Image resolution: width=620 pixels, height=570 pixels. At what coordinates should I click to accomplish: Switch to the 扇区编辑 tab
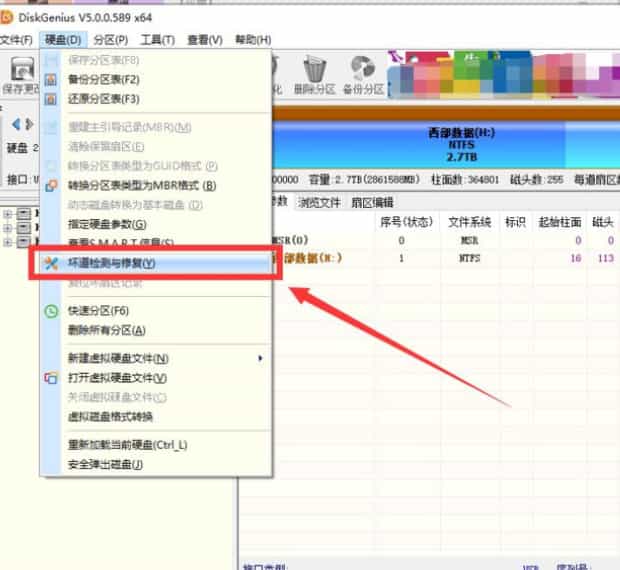[x=370, y=202]
